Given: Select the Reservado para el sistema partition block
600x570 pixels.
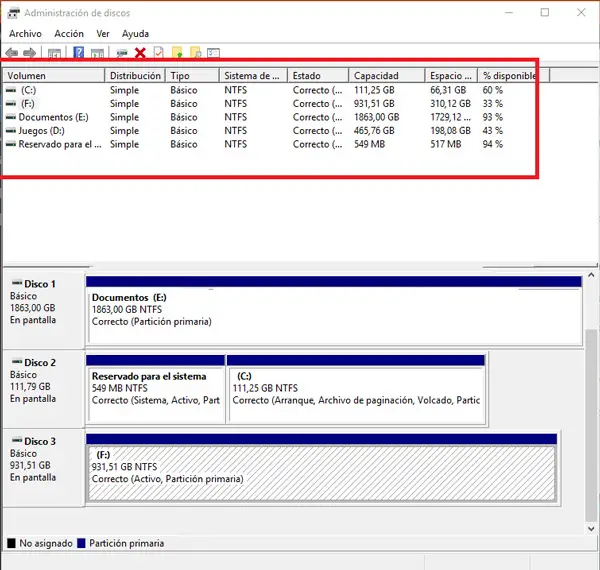Looking at the screenshot, I should point(155,389).
